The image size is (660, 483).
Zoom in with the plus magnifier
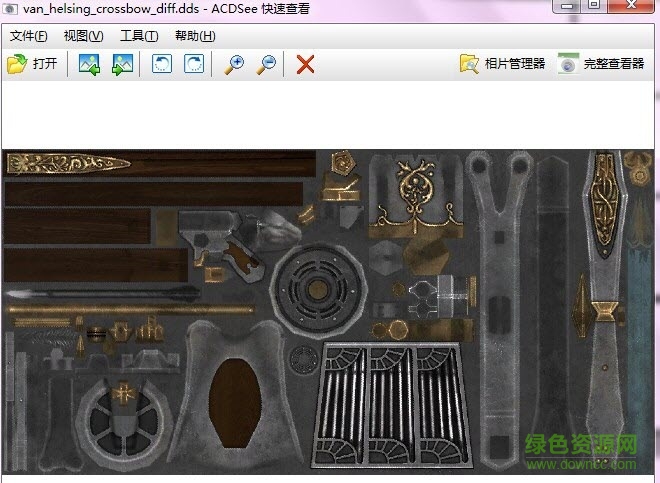pos(234,64)
